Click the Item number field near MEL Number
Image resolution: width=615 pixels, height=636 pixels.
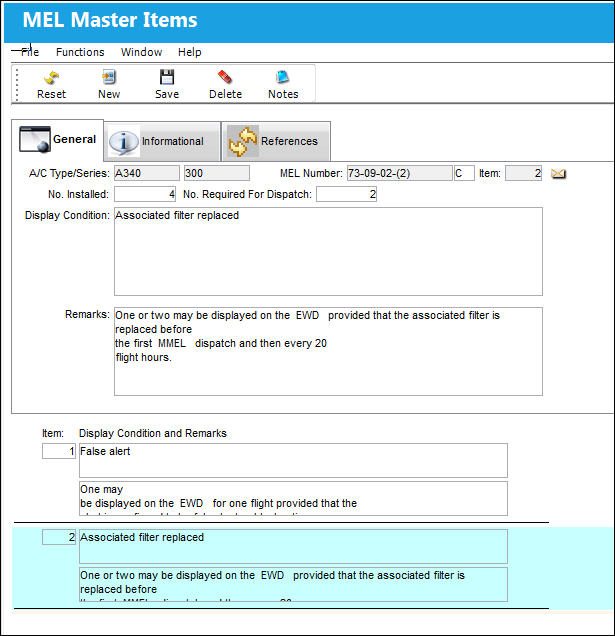point(523,173)
